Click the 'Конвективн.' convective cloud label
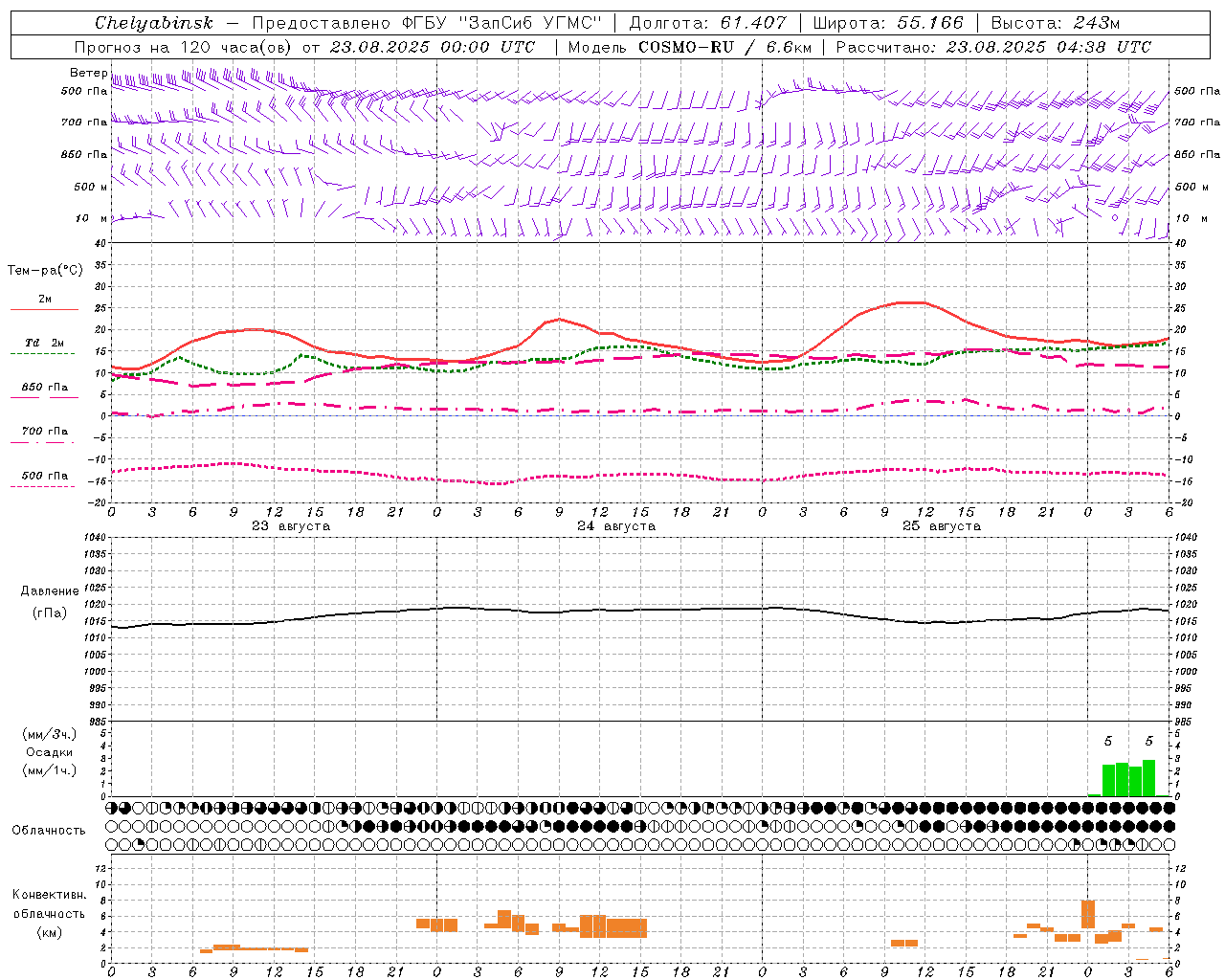The height and width of the screenshot is (980, 1225). click(50, 895)
